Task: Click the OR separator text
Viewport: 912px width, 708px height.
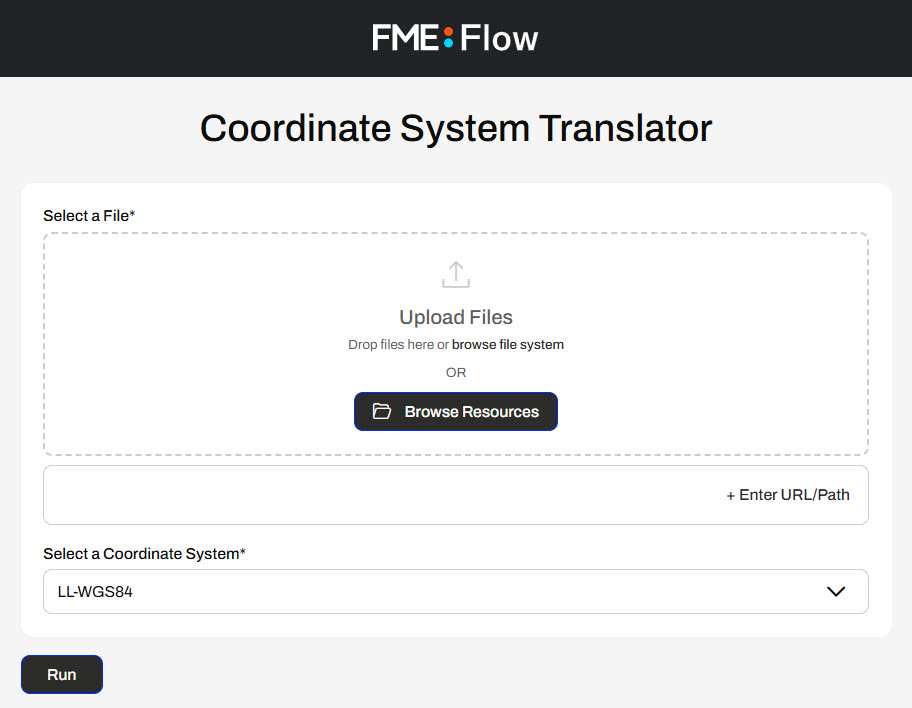Action: (x=456, y=373)
